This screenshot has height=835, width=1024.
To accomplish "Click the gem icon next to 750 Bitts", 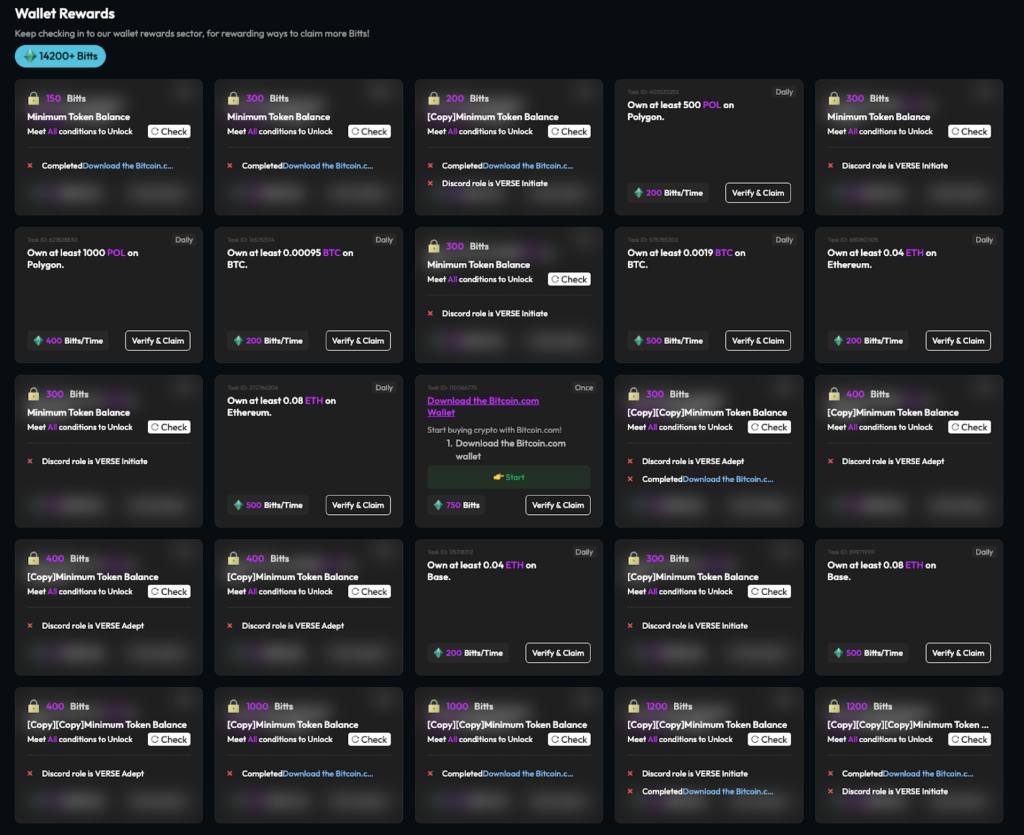I will tap(438, 505).
